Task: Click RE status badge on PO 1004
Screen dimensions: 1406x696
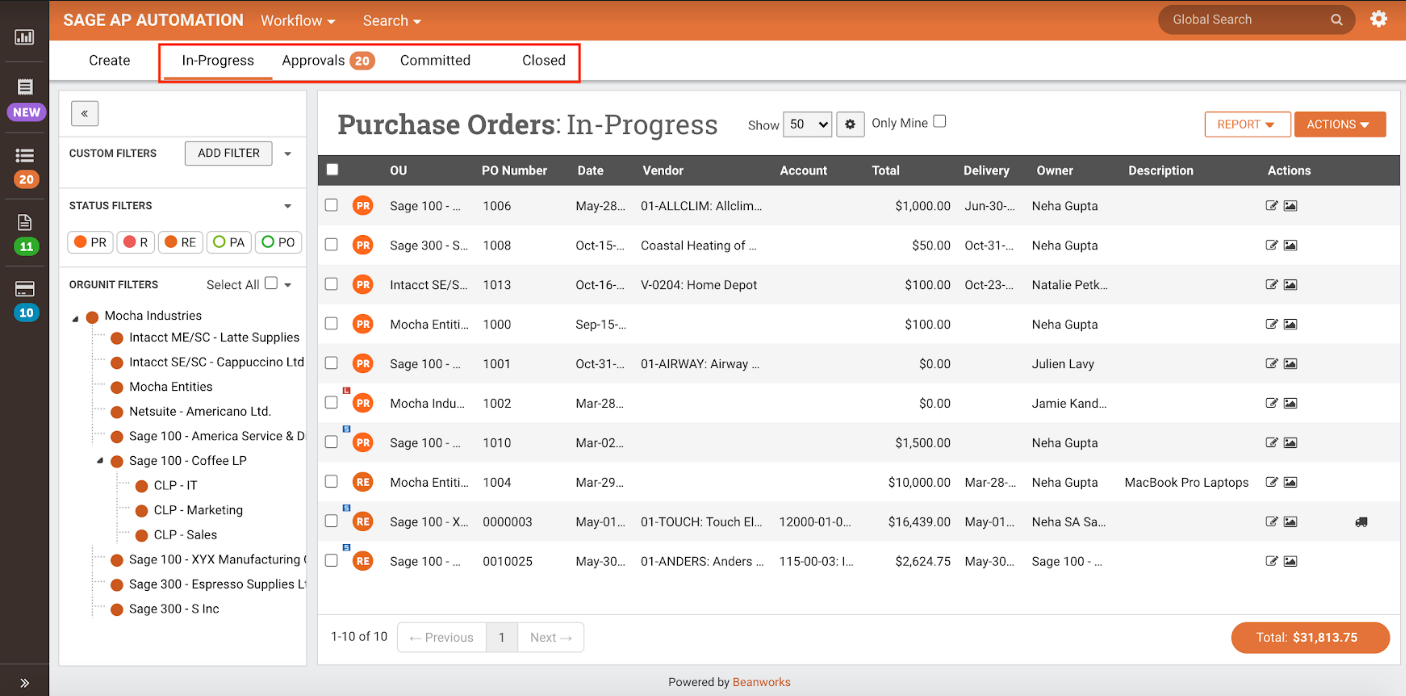Action: 362,482
